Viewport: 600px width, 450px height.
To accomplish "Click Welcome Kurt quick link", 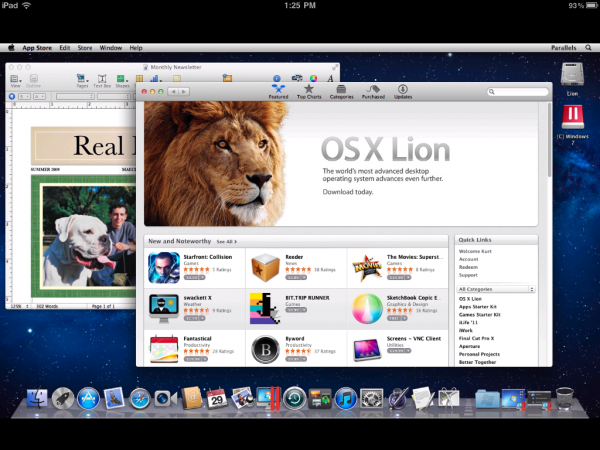I will click(475, 251).
